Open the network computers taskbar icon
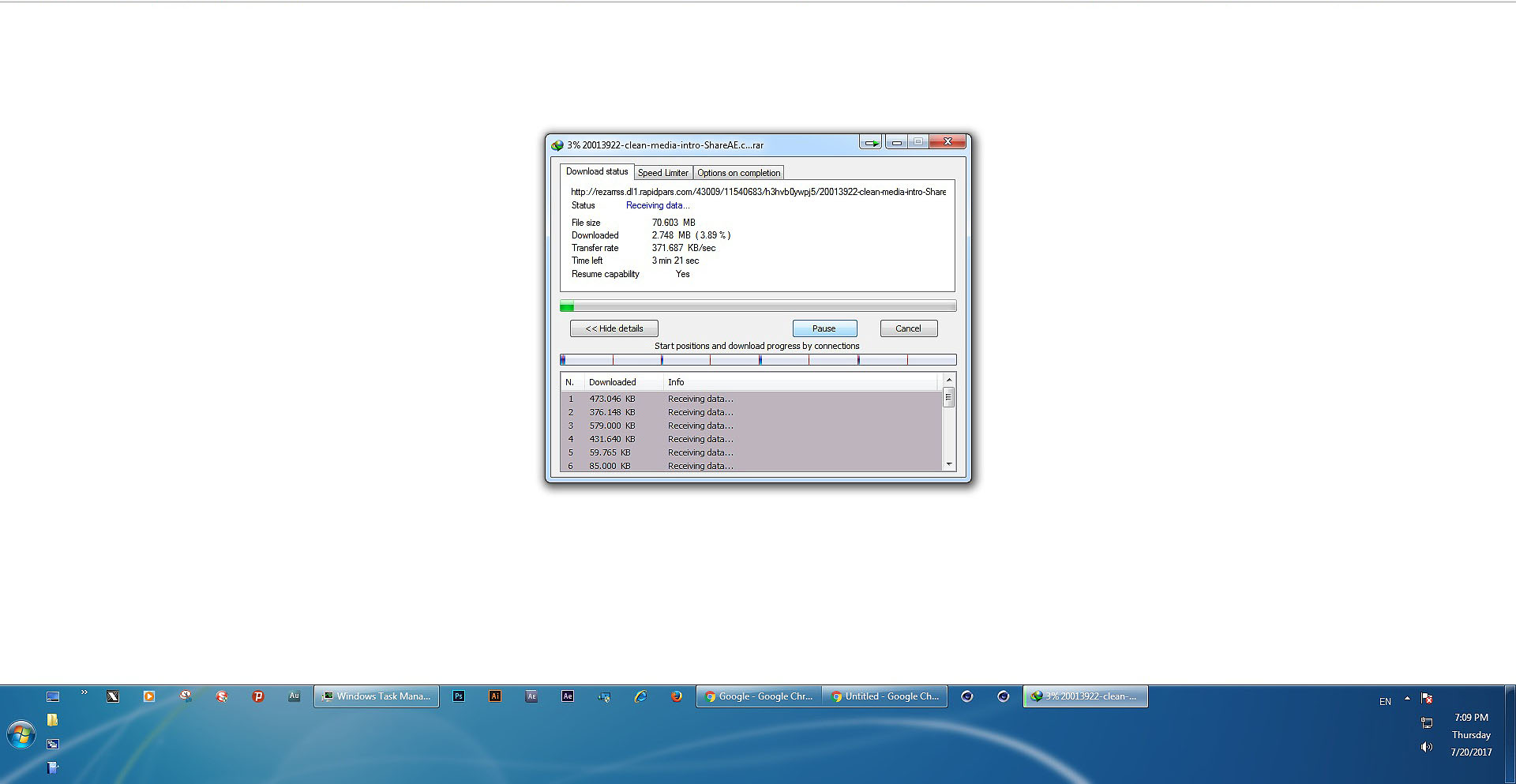Image resolution: width=1516 pixels, height=784 pixels. (x=604, y=696)
